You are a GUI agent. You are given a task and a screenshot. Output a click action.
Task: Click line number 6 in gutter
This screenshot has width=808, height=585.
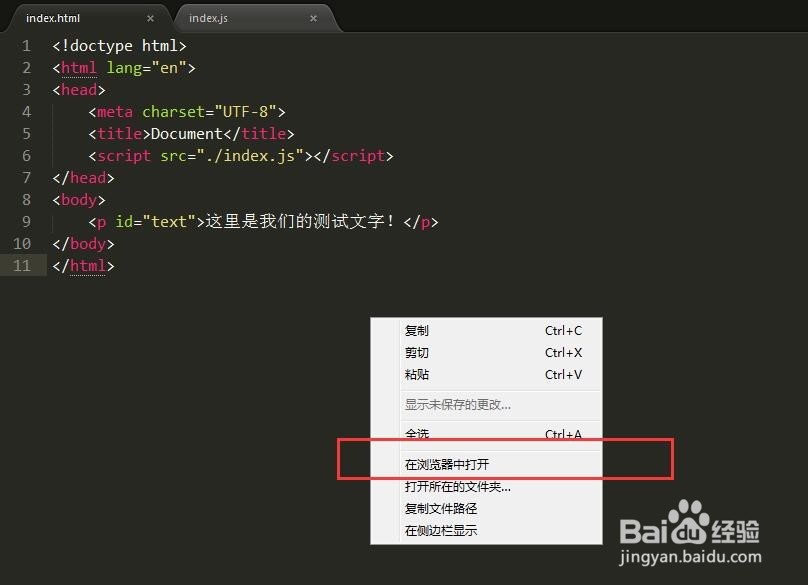(x=26, y=156)
